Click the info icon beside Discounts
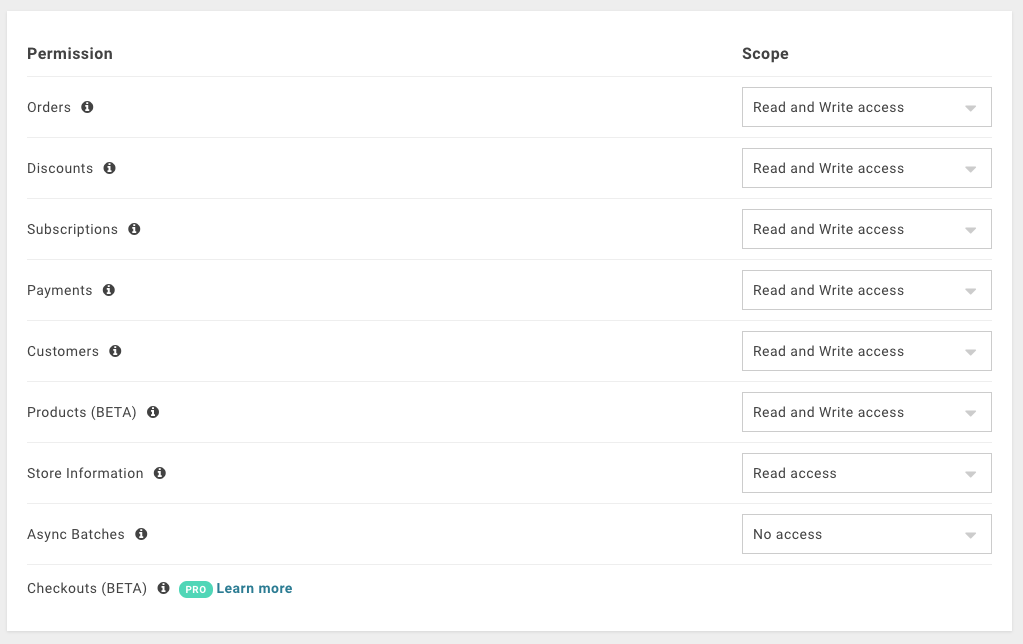 click(x=109, y=168)
